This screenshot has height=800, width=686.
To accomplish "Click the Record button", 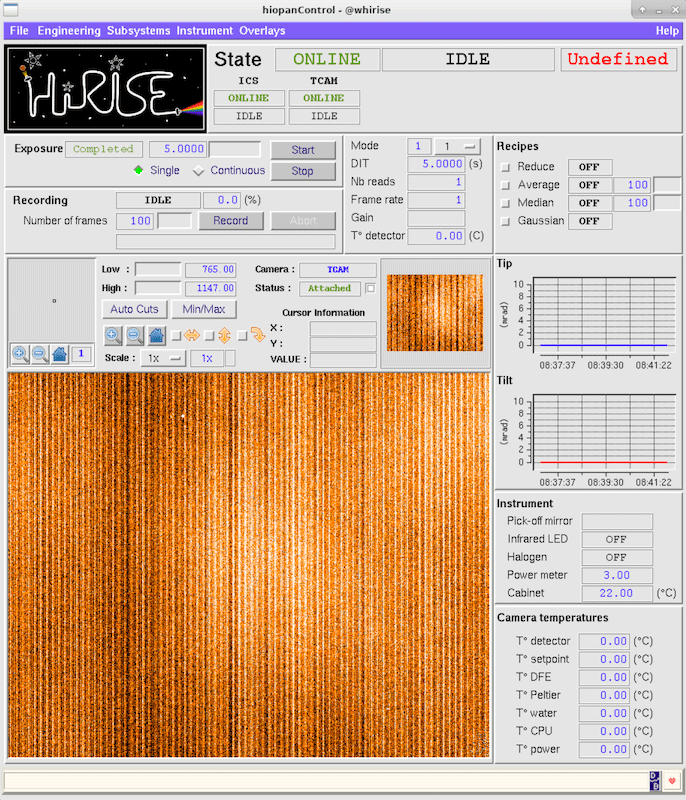I will 223,221.
